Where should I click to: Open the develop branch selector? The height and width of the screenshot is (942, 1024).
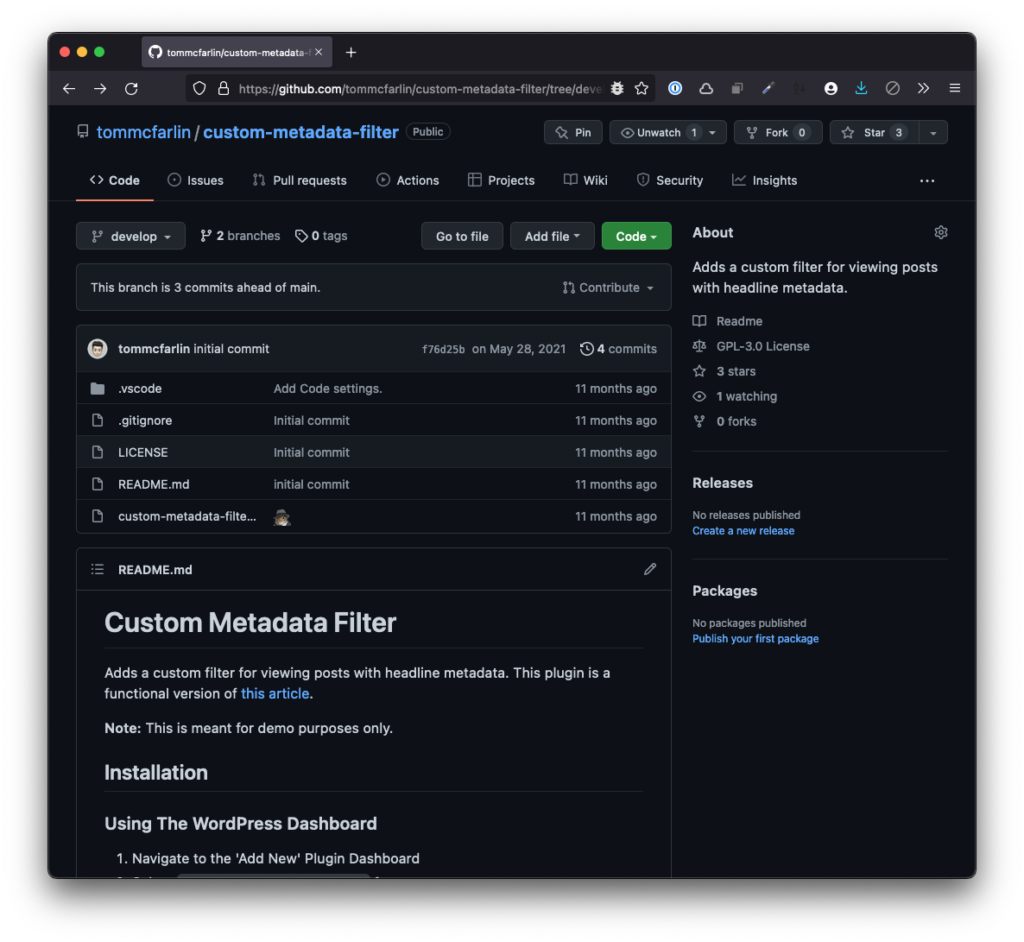131,236
